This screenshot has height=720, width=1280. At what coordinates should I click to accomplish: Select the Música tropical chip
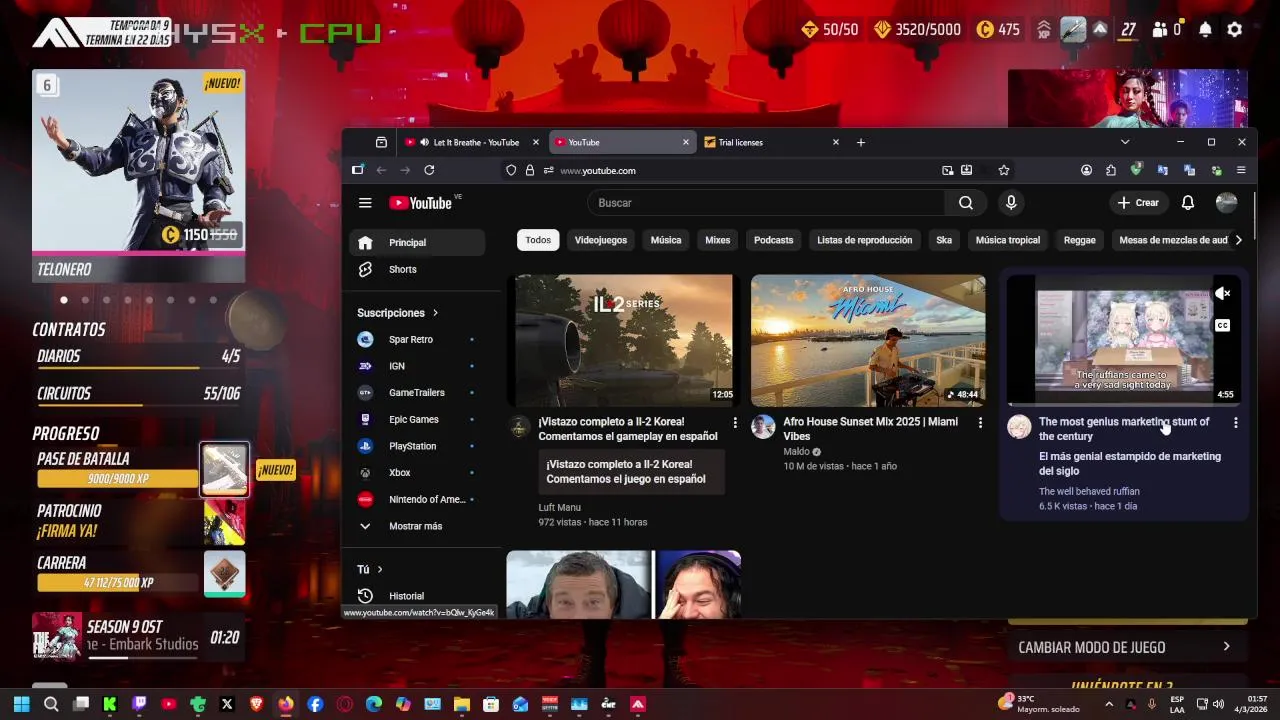[x=1008, y=240]
